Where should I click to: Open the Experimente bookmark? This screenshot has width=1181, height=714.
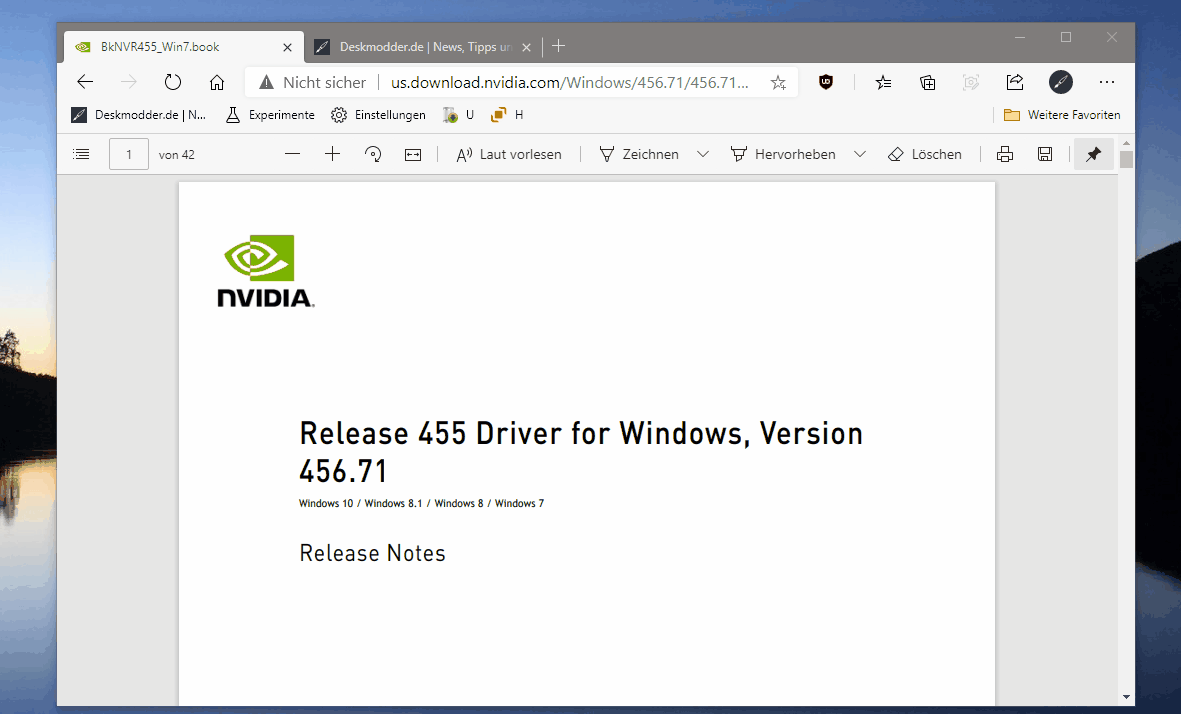tap(270, 115)
